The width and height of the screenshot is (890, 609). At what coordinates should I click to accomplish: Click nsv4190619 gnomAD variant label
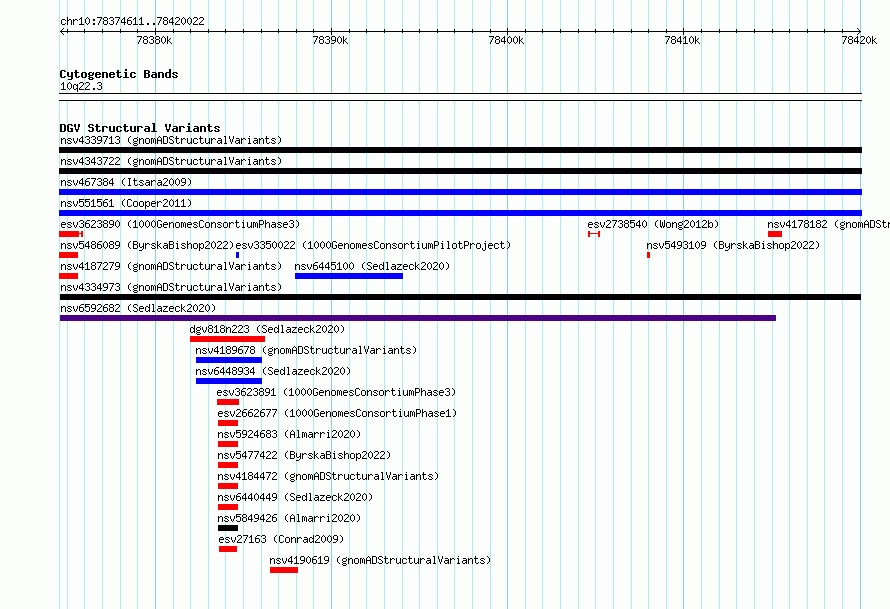pos(380,560)
